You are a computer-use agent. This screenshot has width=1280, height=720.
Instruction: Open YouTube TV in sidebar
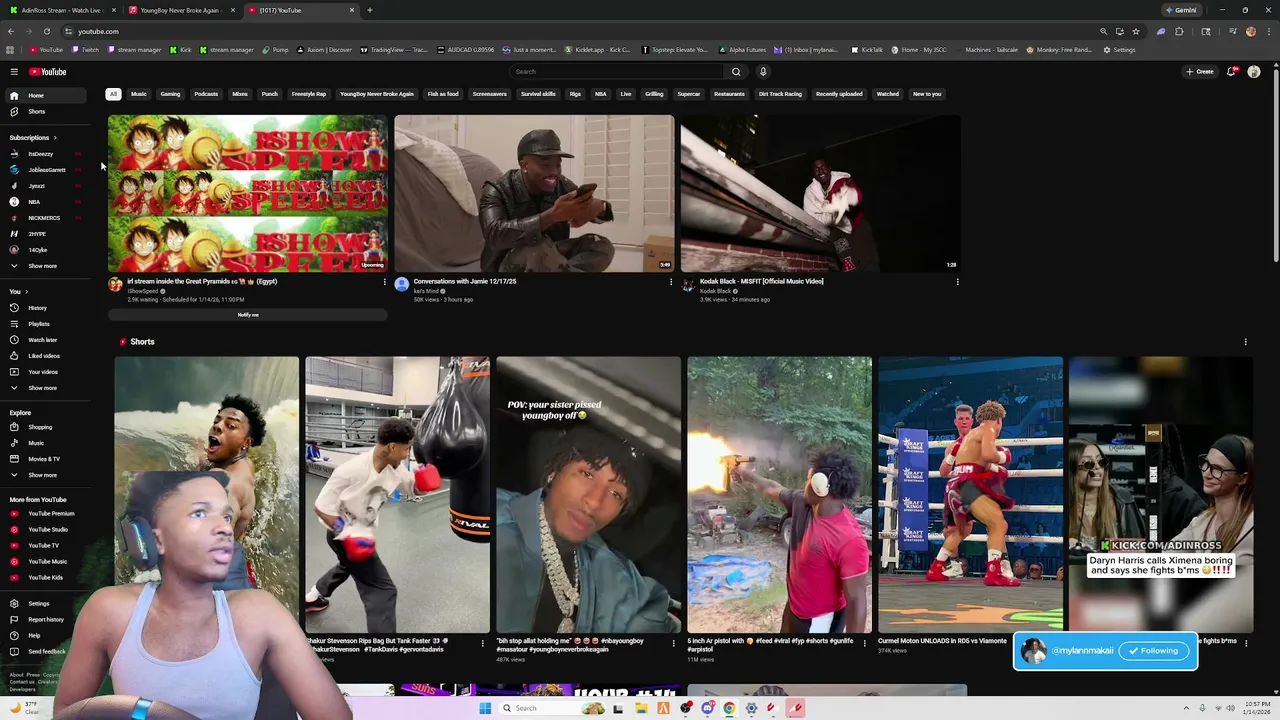48,545
